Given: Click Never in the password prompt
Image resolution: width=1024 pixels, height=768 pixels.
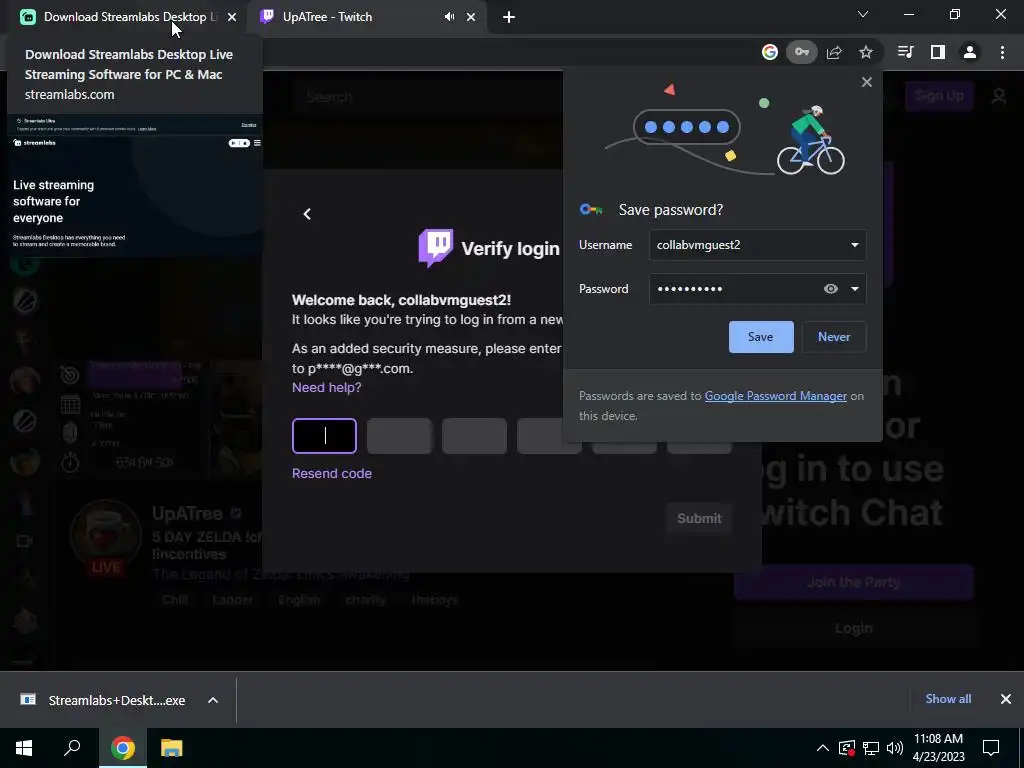Looking at the screenshot, I should click(x=834, y=337).
